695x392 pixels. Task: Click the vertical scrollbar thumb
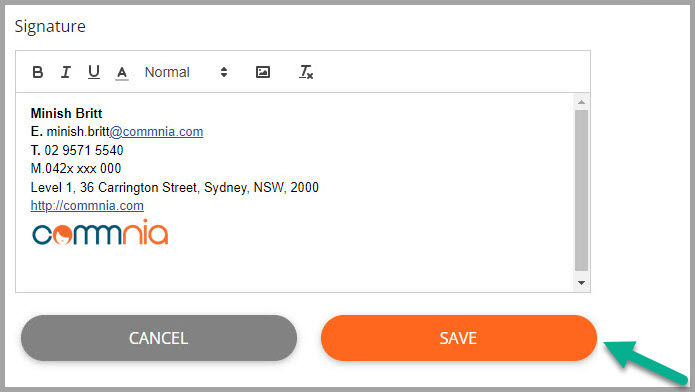[582, 190]
